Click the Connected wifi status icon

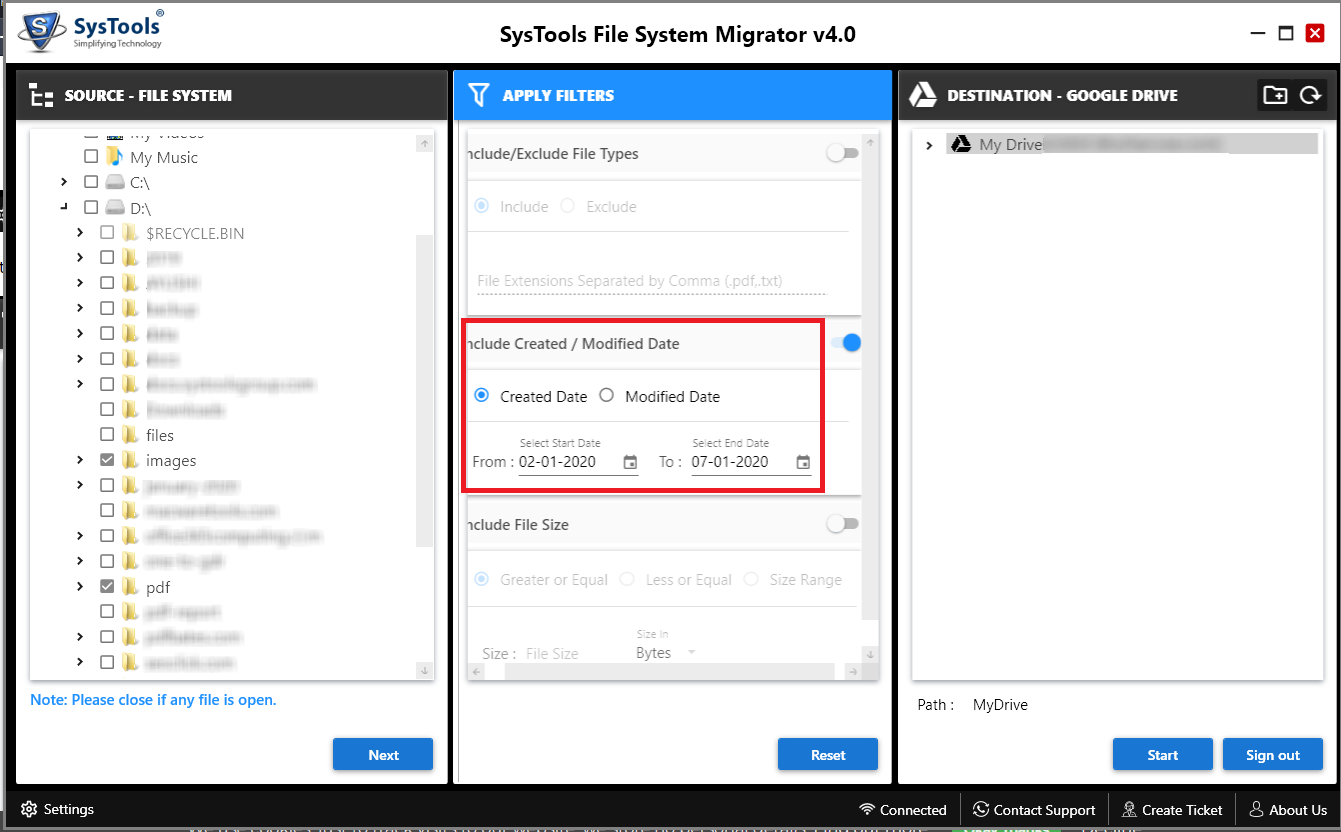[x=867, y=809]
